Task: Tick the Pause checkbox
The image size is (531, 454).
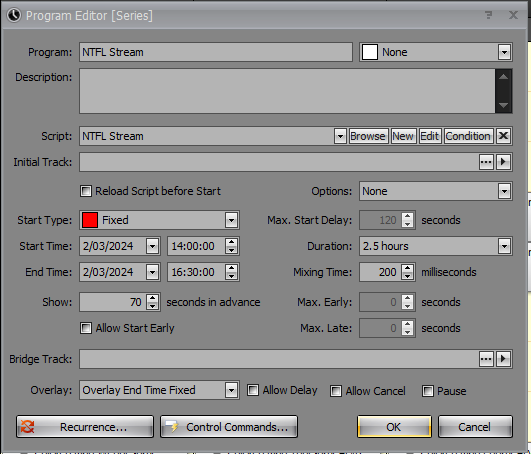Action: 428,391
